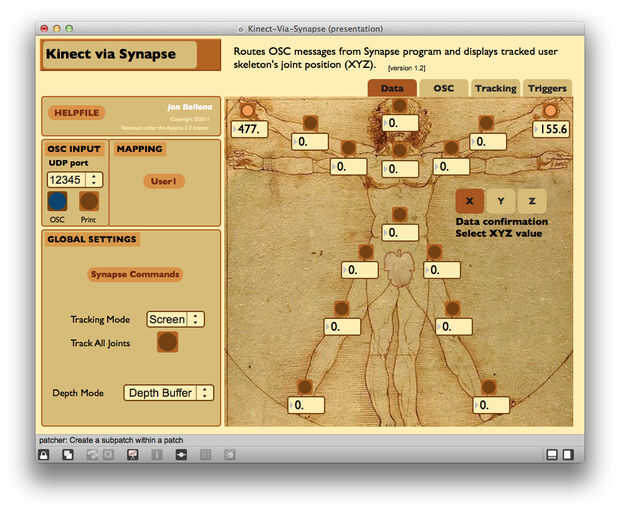Click the greyed icon right of the grid icon
620x512 pixels.
tap(230, 455)
